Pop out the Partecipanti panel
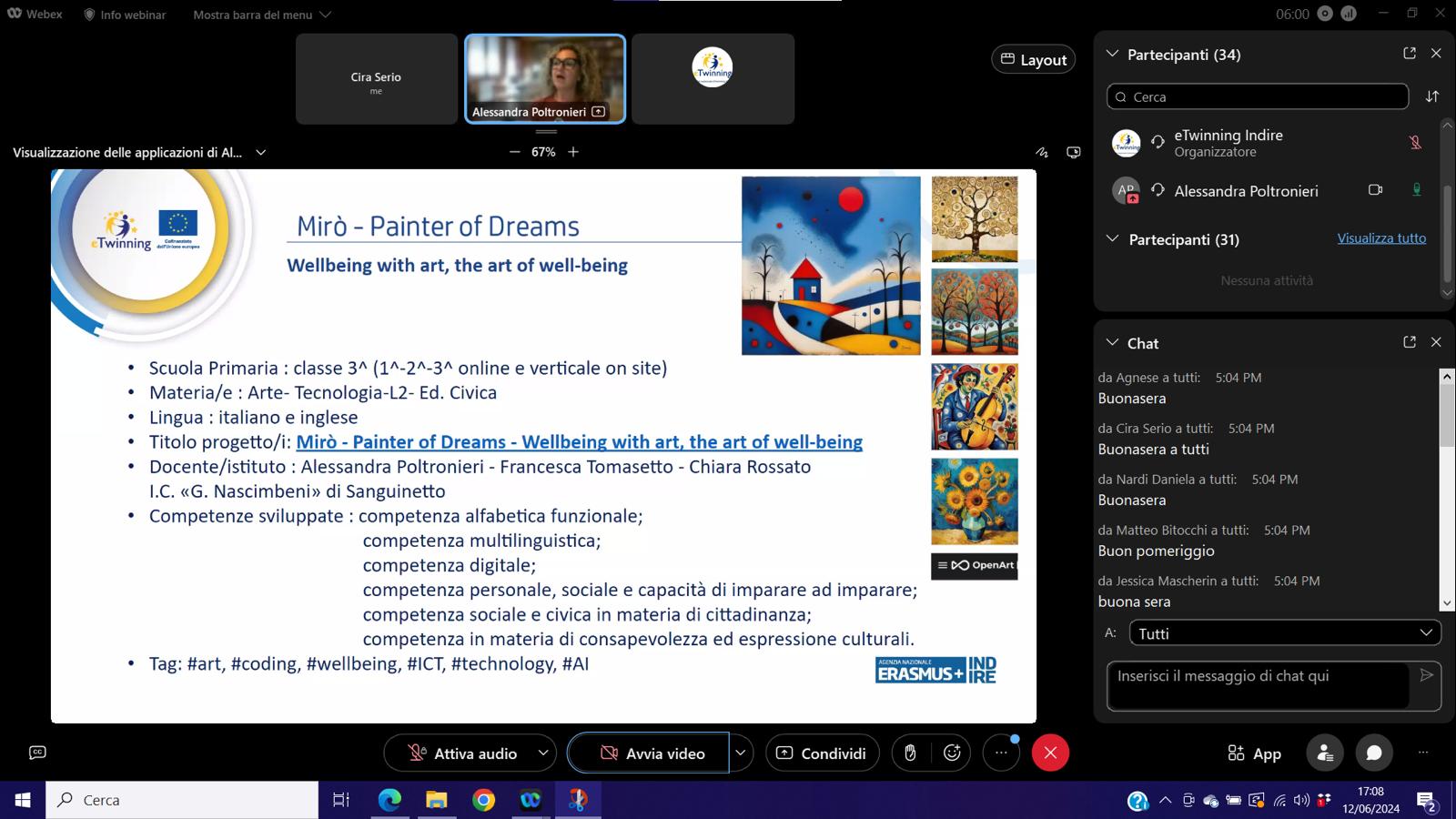Screen dimensions: 1456x819 tap(1410, 54)
